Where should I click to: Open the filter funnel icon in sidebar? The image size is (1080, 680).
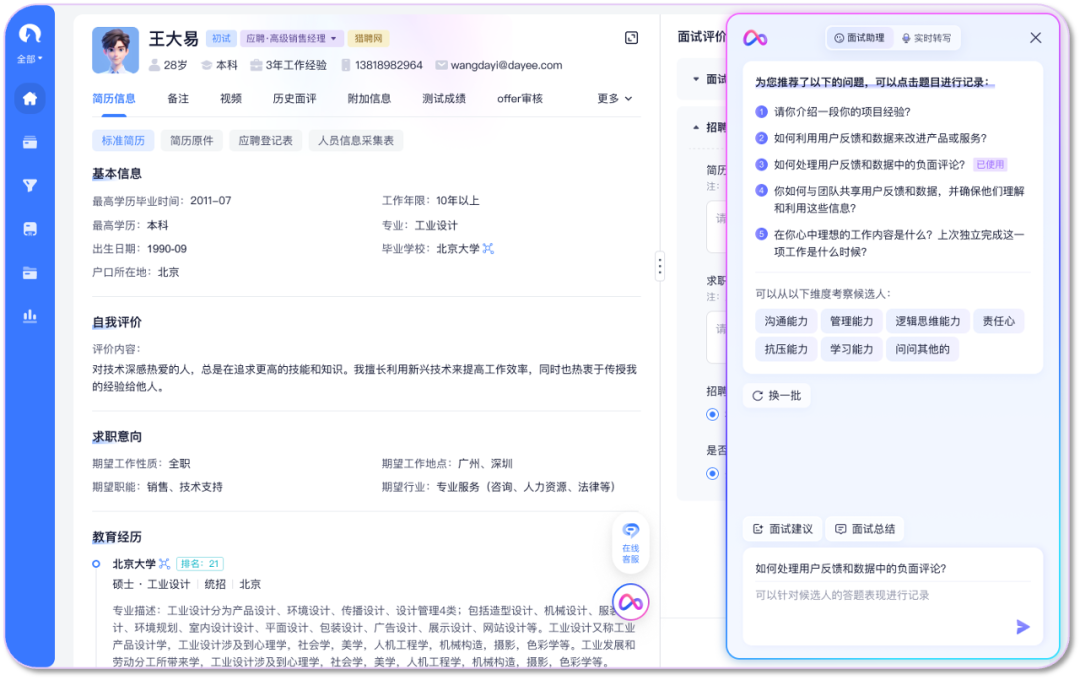[30, 182]
